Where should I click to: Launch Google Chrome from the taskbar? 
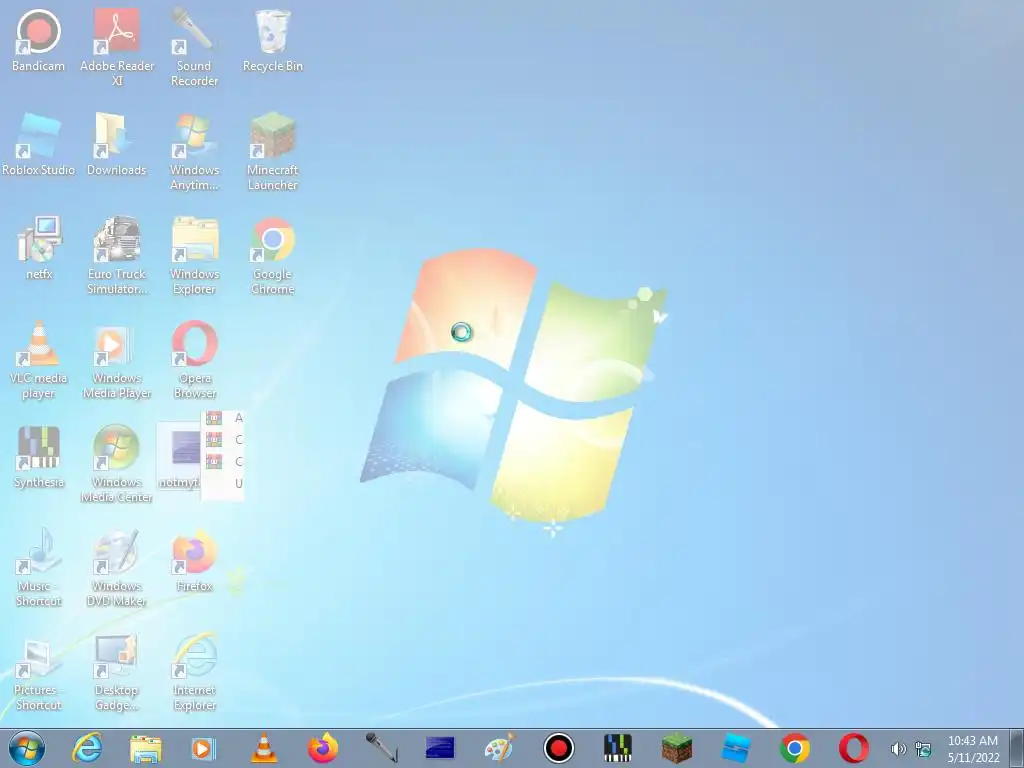point(795,748)
